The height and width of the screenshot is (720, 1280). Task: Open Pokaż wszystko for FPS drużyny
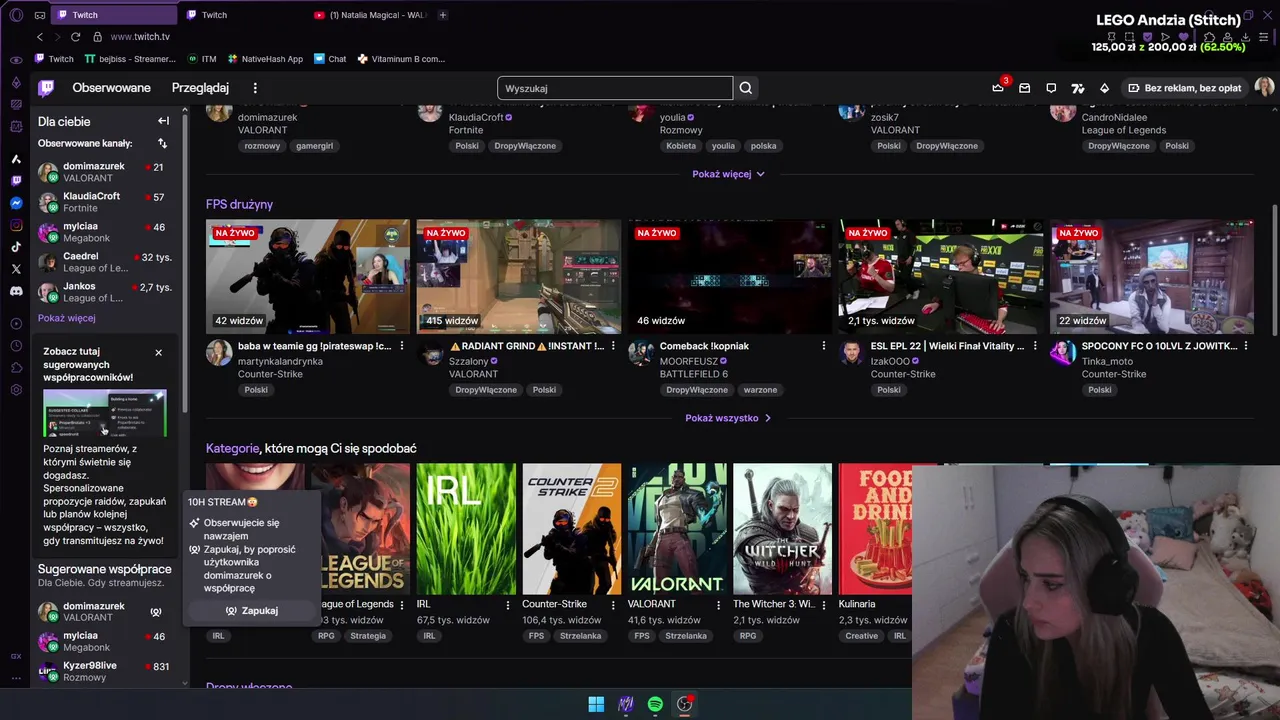728,418
